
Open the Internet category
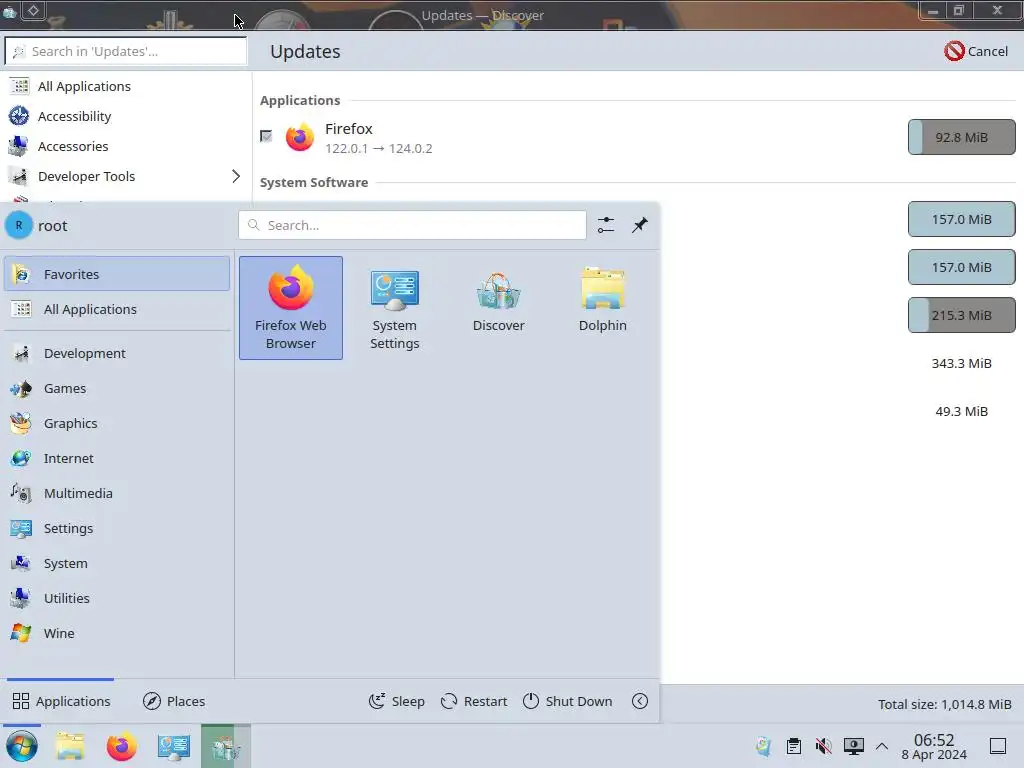click(x=117, y=458)
